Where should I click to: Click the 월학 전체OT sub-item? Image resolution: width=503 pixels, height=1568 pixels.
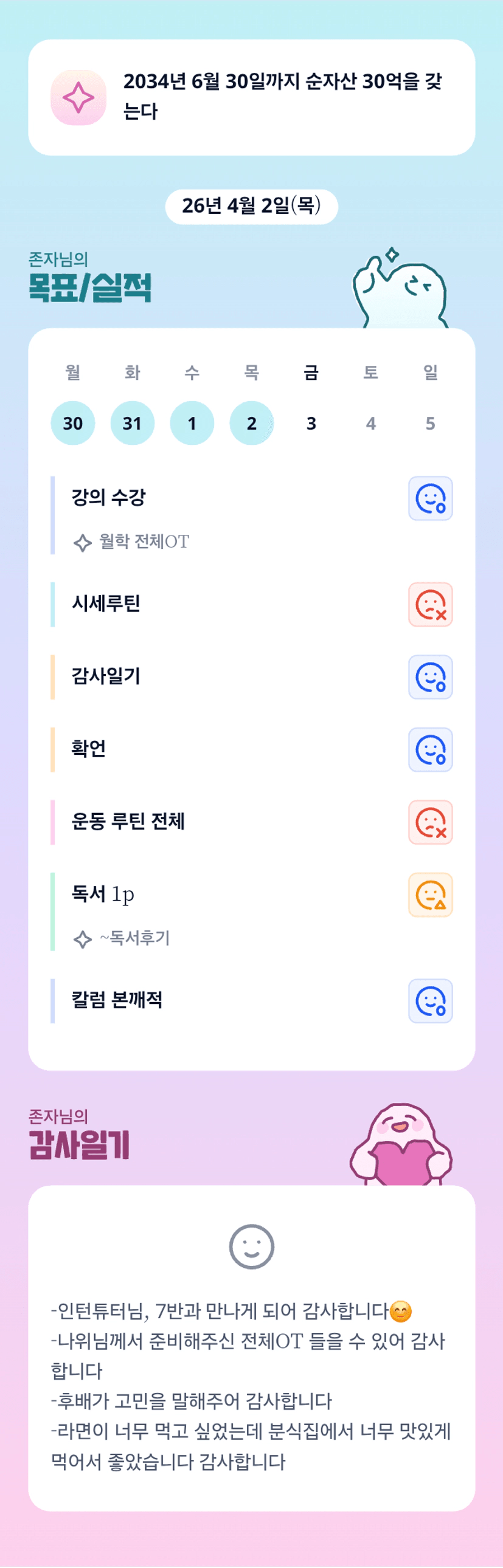pos(144,541)
